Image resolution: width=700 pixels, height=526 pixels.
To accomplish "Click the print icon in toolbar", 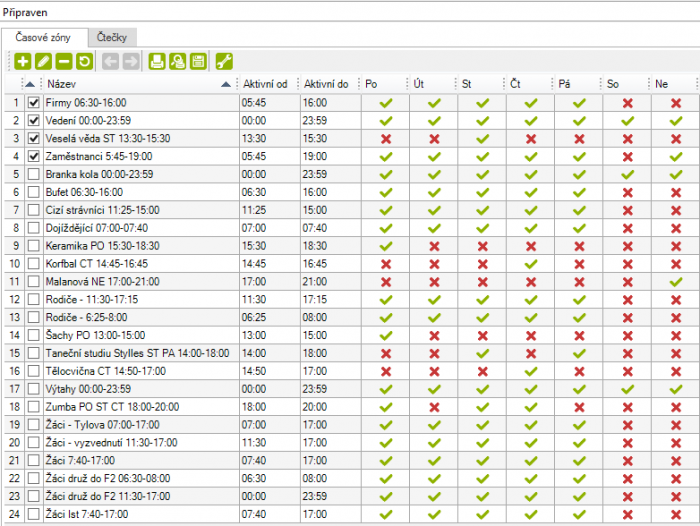I will [x=157, y=62].
